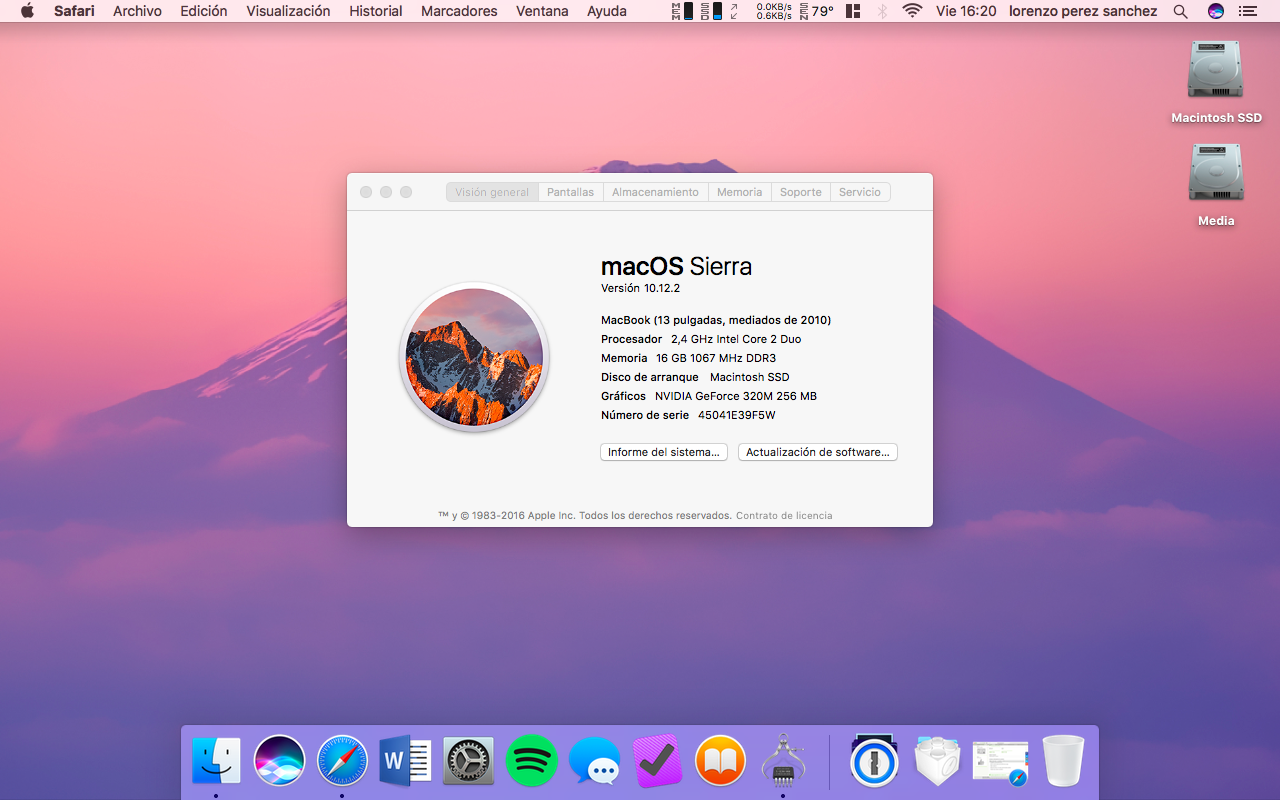
Task: Switch to the Pantallas tab
Action: [x=571, y=192]
